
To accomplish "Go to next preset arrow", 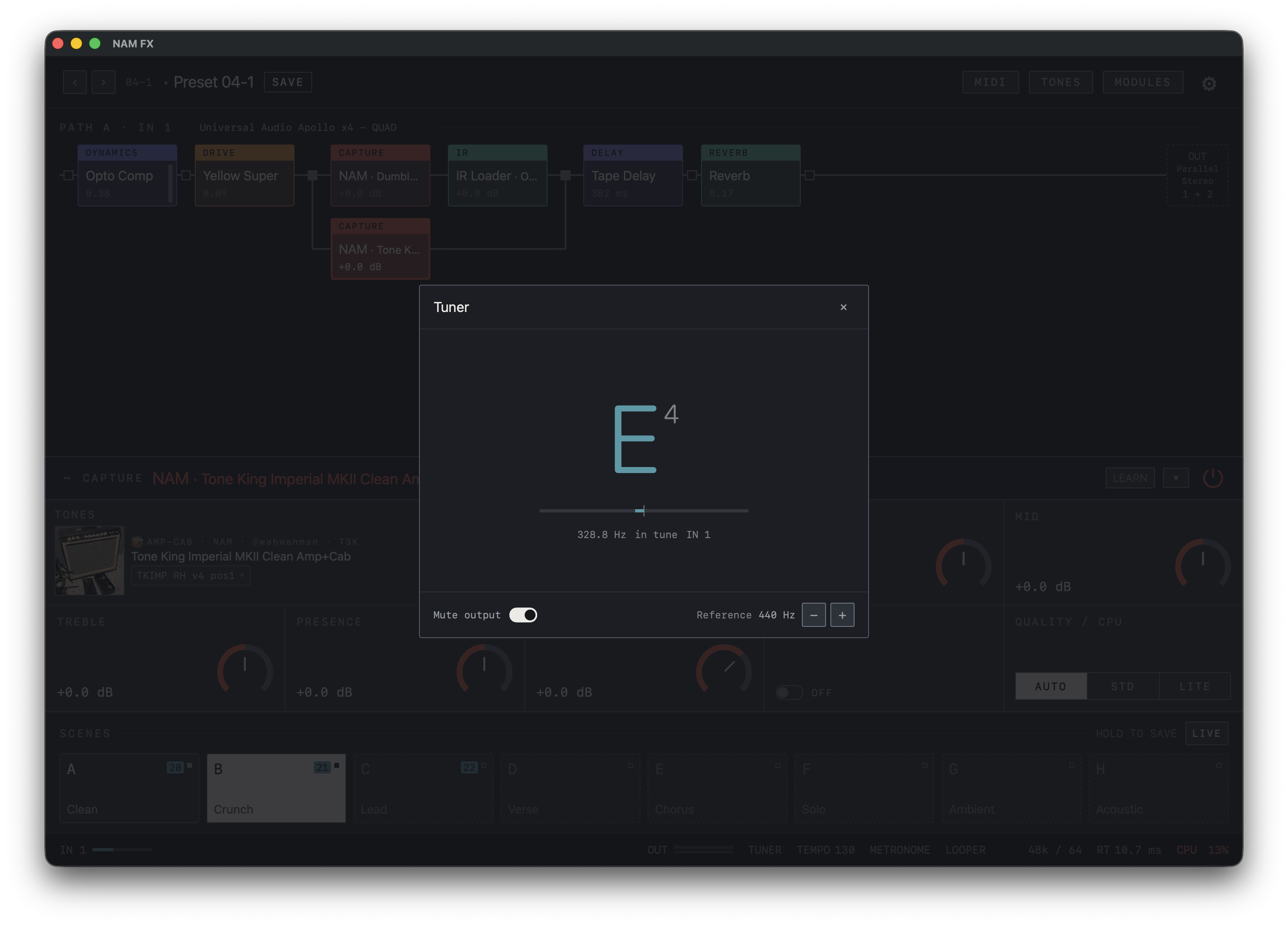I will (103, 82).
